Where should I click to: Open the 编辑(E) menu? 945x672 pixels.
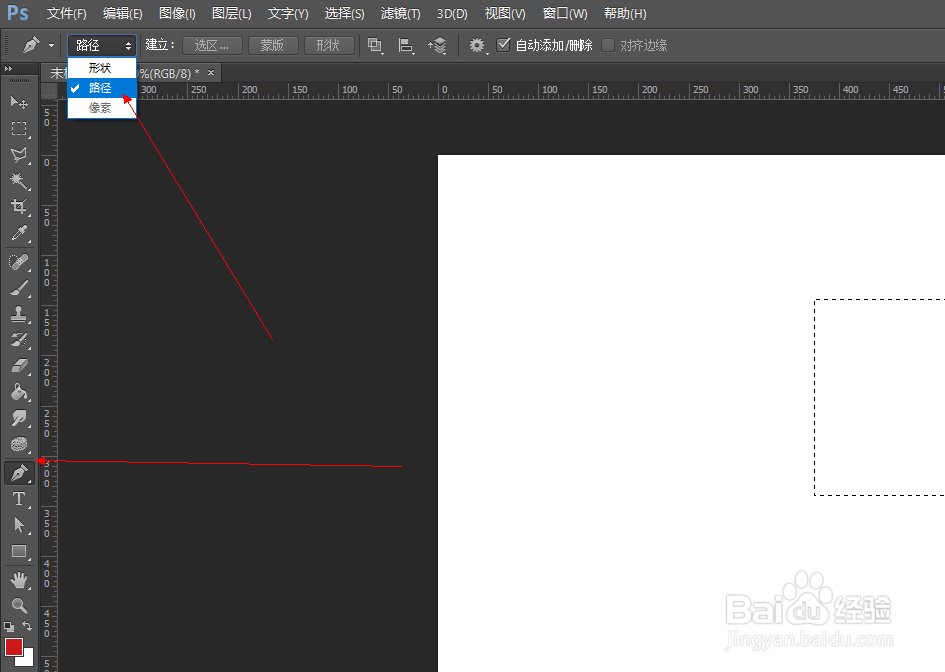point(122,13)
